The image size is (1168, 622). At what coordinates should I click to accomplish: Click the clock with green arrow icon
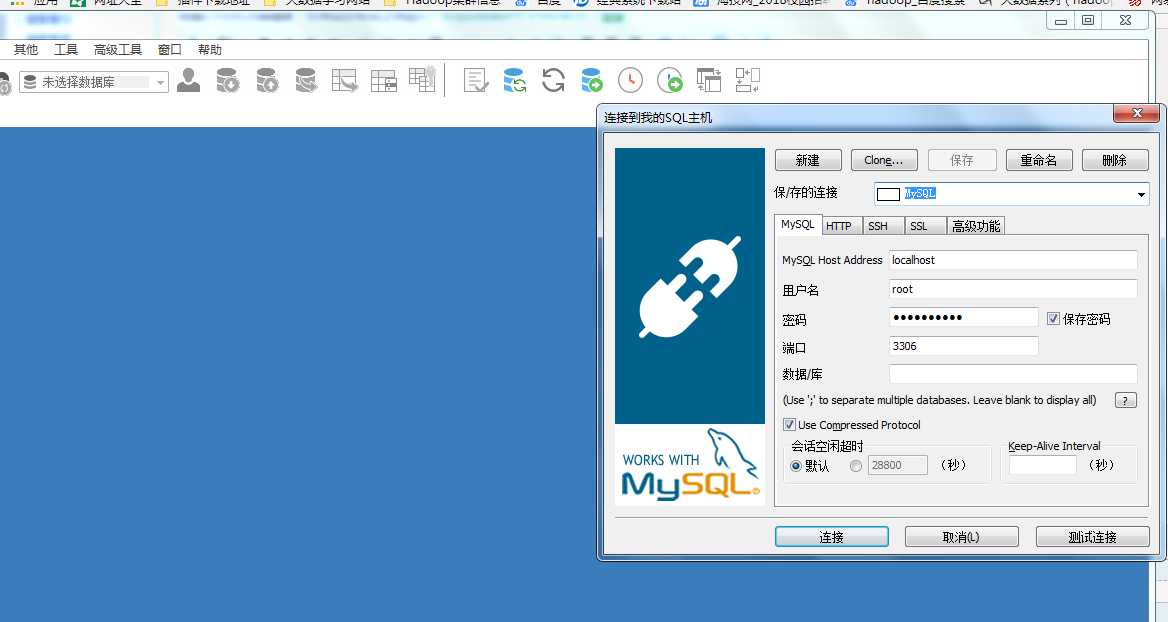click(x=670, y=80)
